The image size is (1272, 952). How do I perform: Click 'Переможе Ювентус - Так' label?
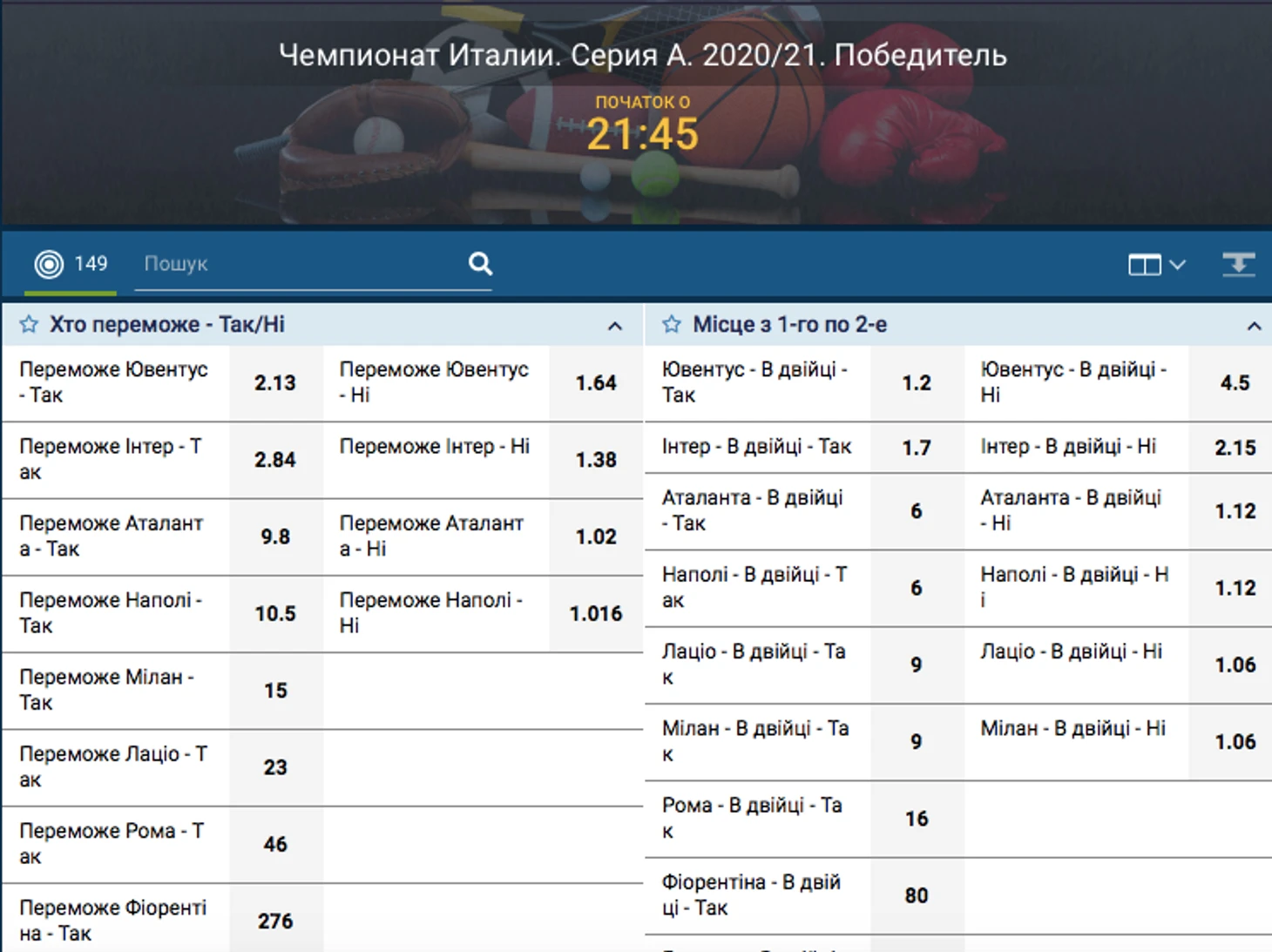coord(113,382)
